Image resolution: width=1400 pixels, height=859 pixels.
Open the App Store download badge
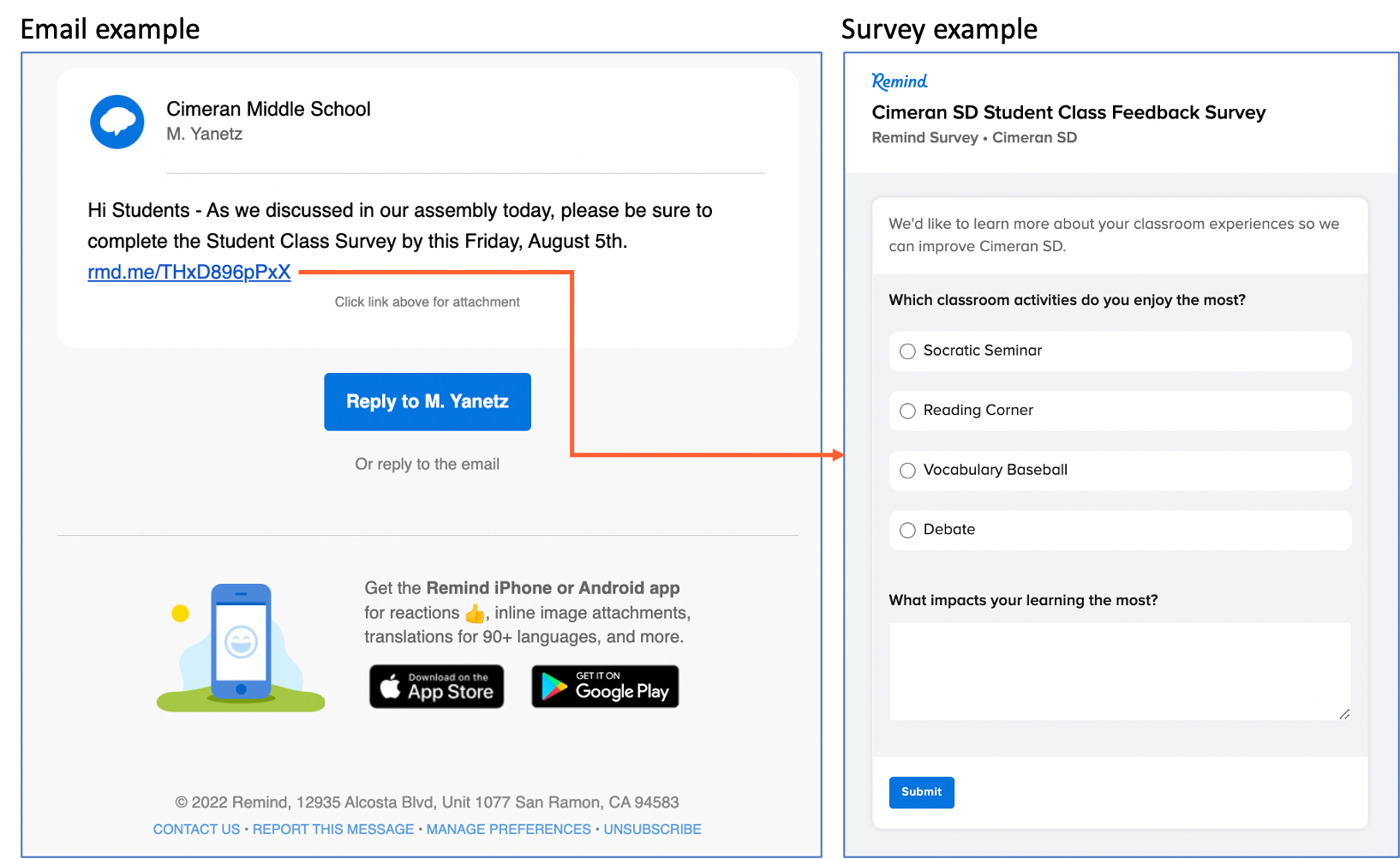point(436,687)
